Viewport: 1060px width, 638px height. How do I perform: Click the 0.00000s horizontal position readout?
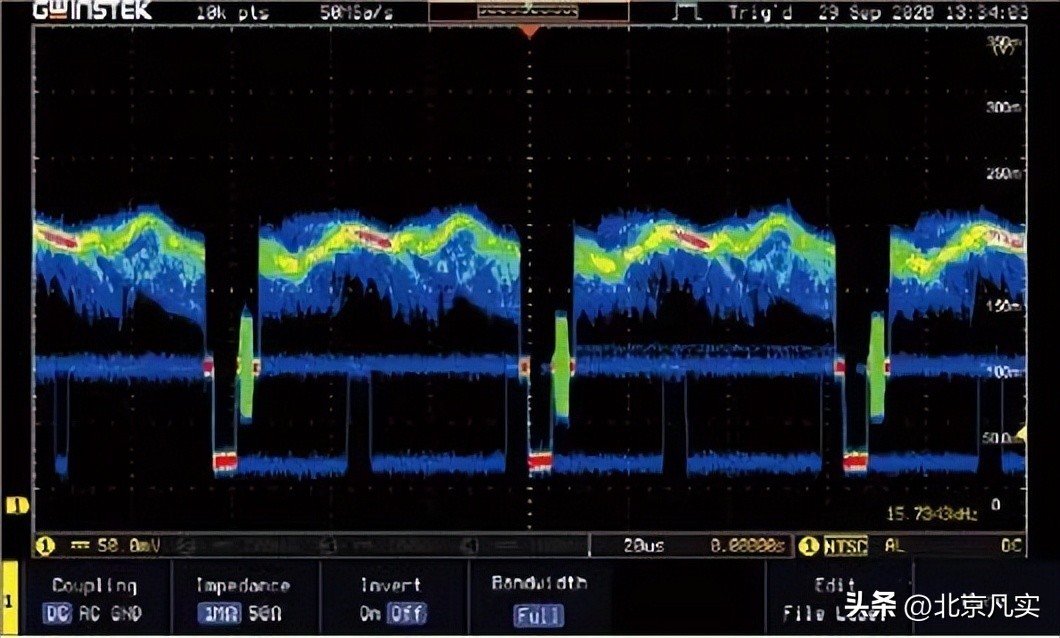point(748,546)
